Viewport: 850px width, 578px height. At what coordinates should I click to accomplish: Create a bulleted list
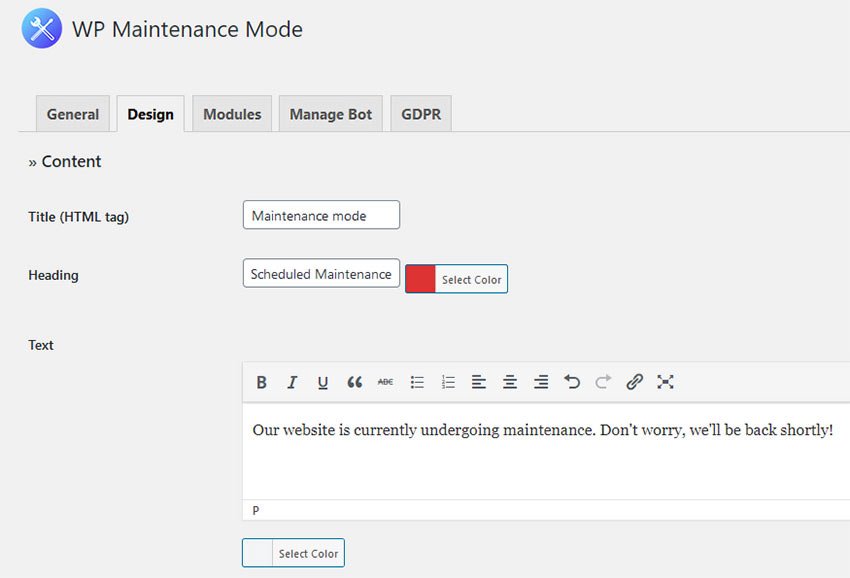(417, 382)
